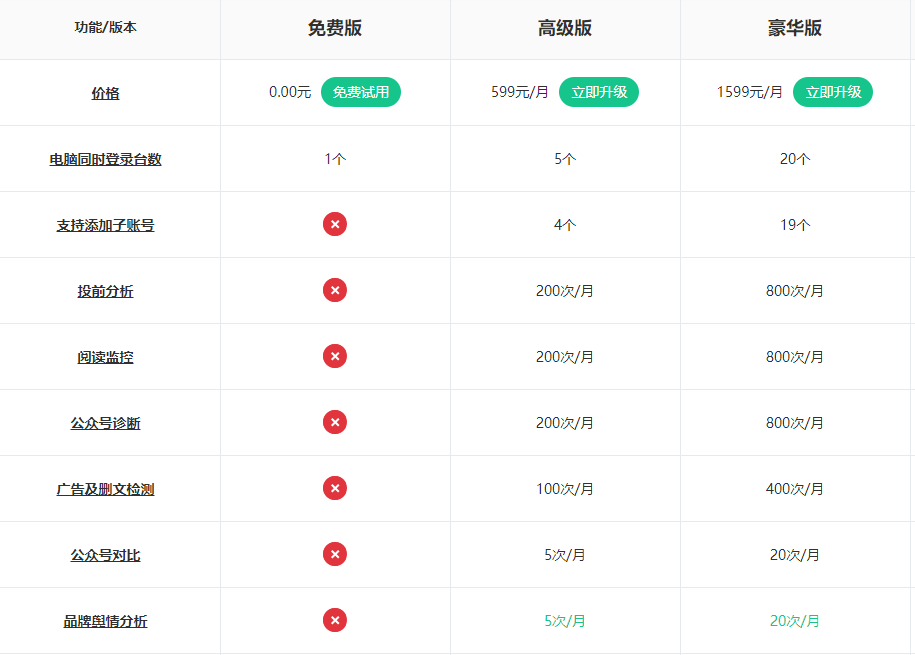Screen dimensions: 915x655
Task: Open the 投前分析 feature link
Action: point(106,291)
